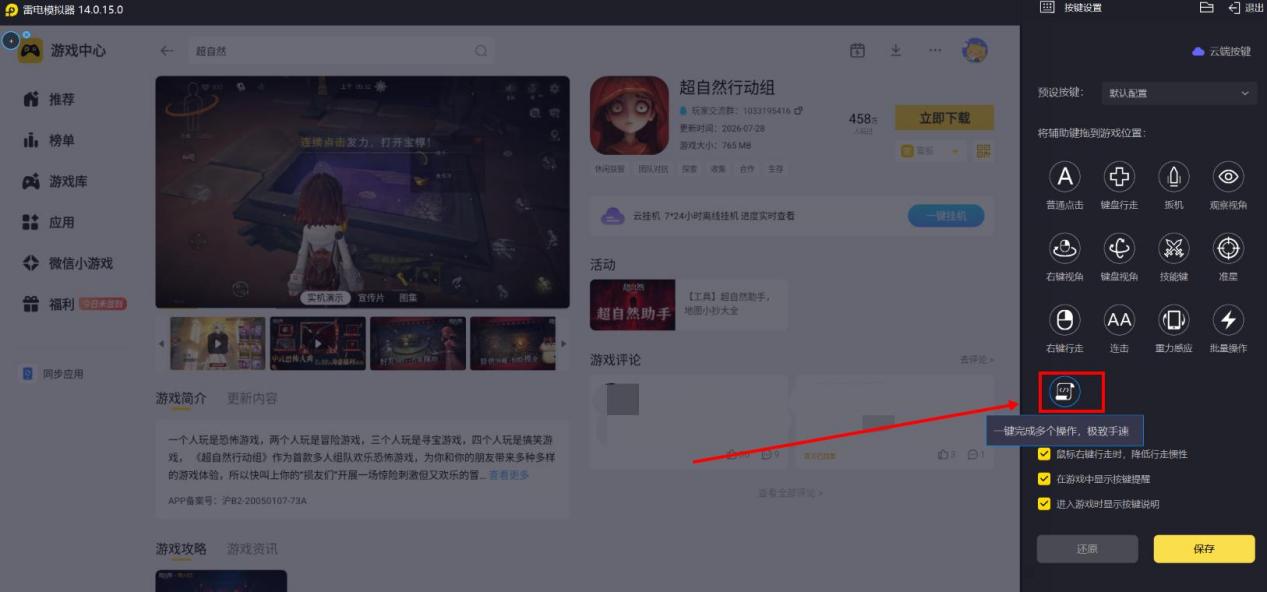Click the yellow 保存 save button
This screenshot has width=1267, height=592.
[1204, 548]
